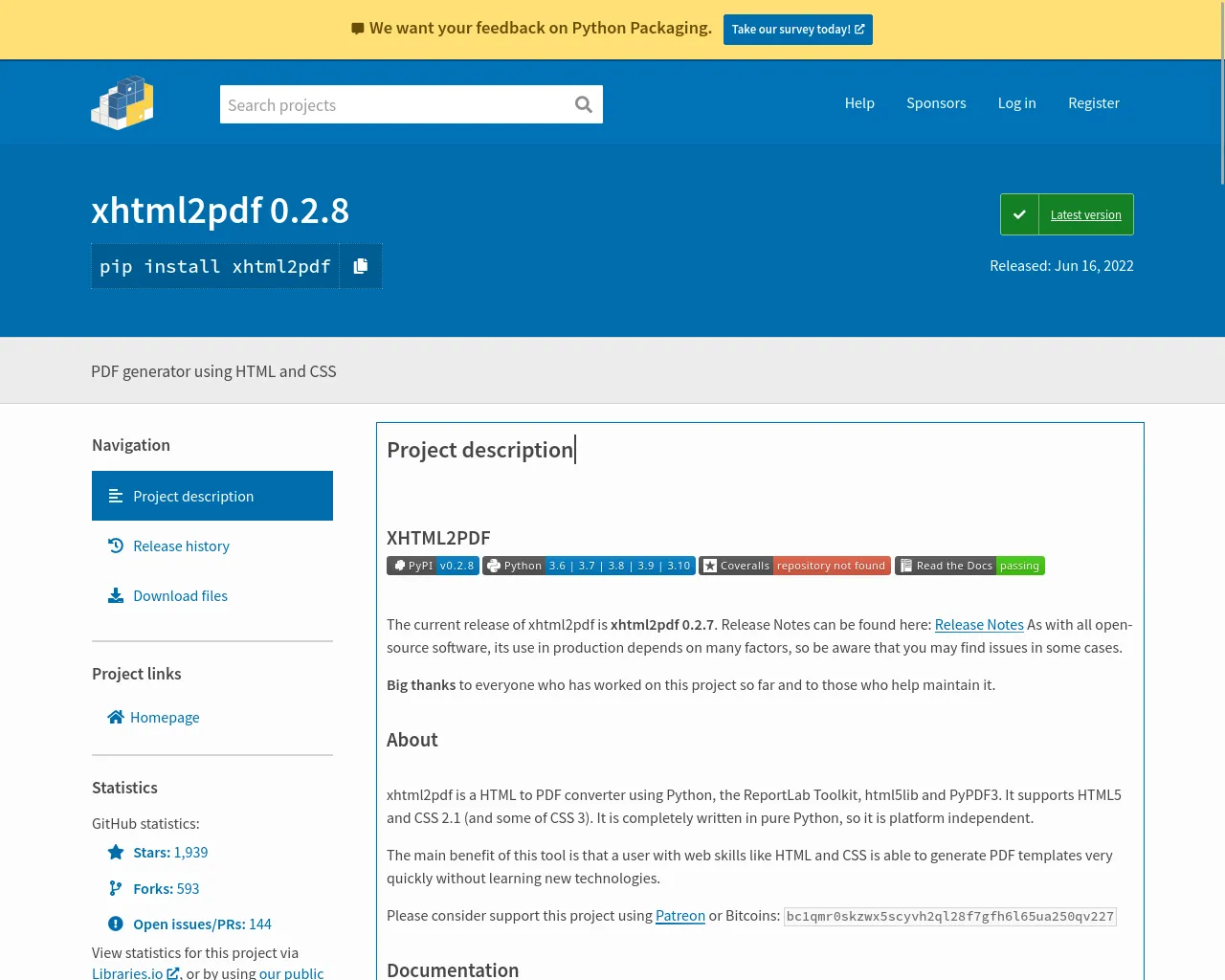Go to the Sponsors page
1225x980 pixels.
936,103
